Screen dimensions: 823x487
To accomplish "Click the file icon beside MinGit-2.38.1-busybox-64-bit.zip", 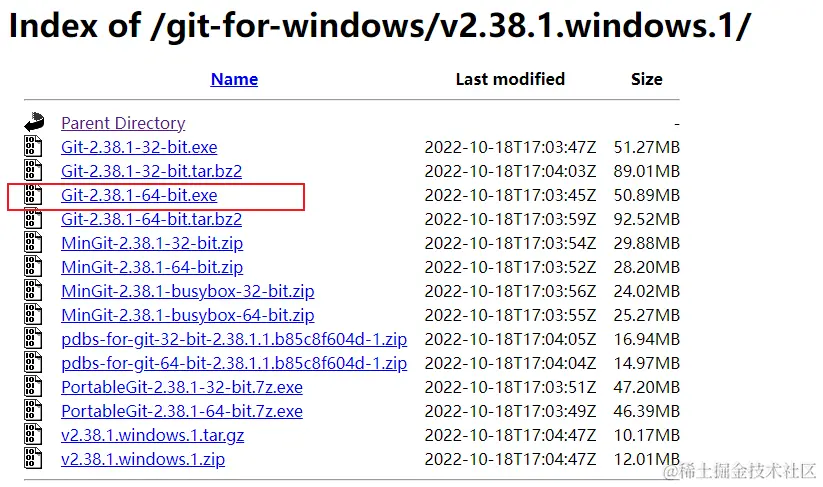I will pyautogui.click(x=33, y=314).
